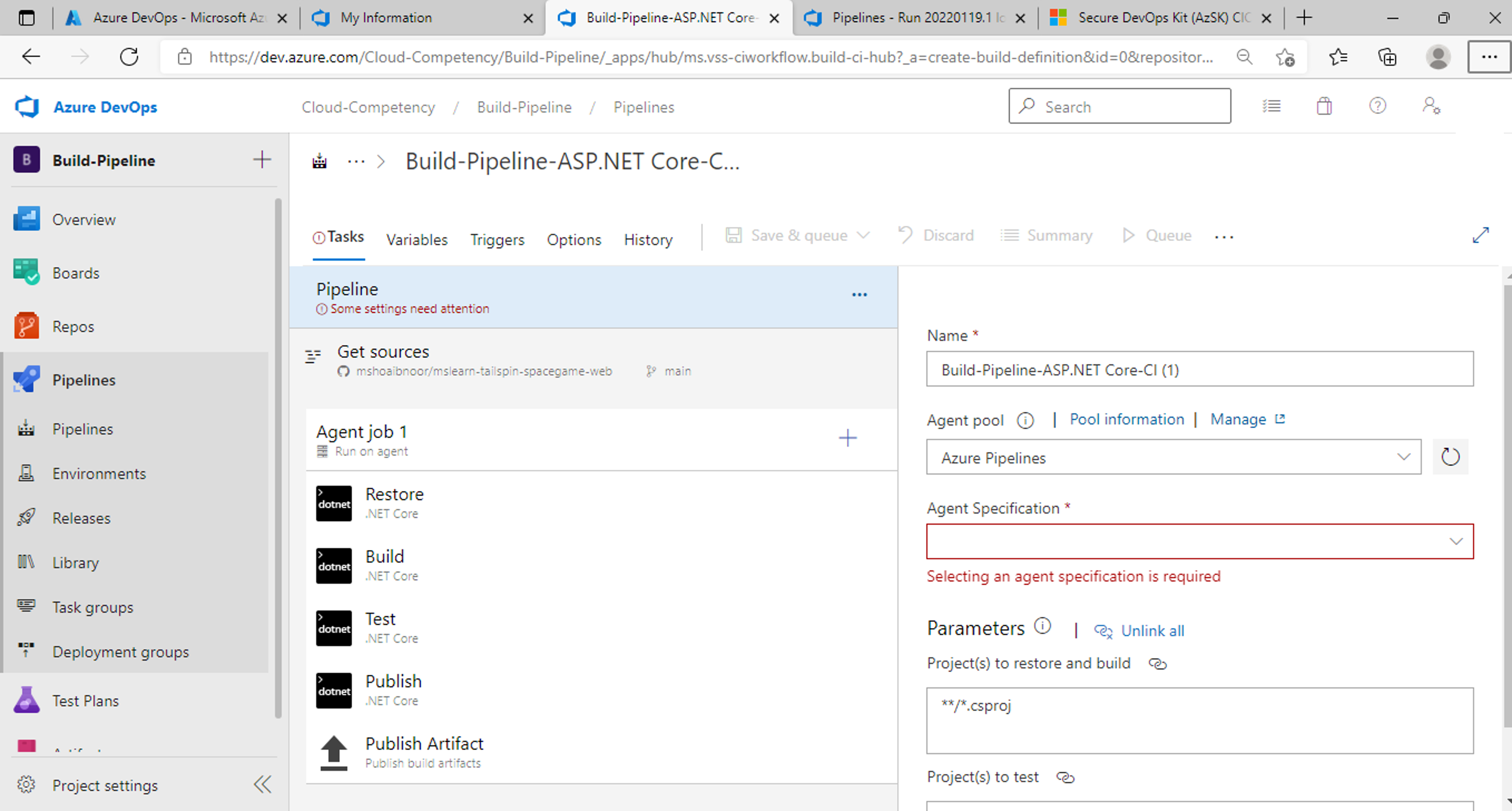The height and width of the screenshot is (811, 1512).
Task: Click the **/*.csproj projects text area
Action: click(x=1200, y=721)
